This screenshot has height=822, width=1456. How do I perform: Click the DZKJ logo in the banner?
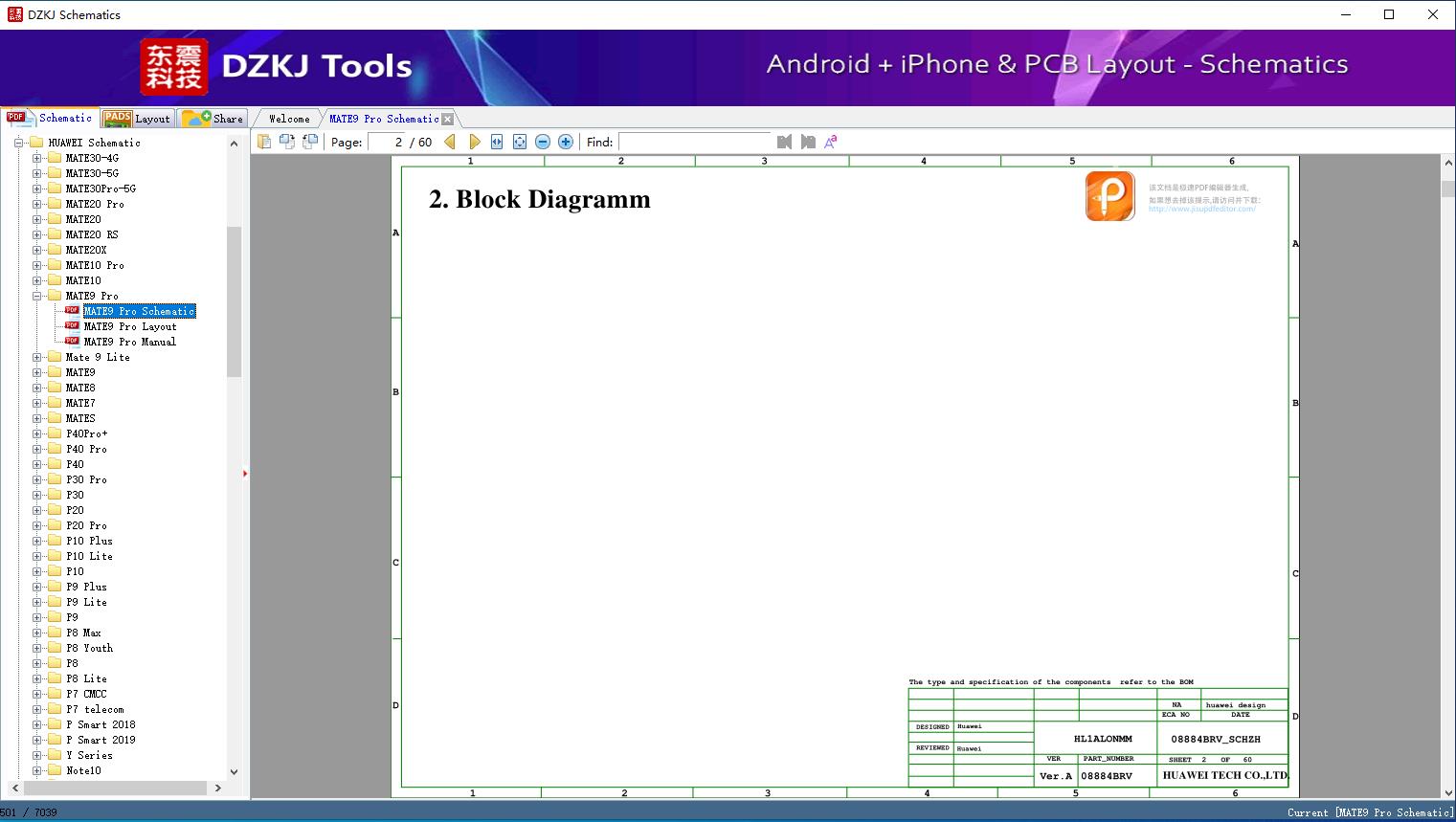(x=174, y=67)
